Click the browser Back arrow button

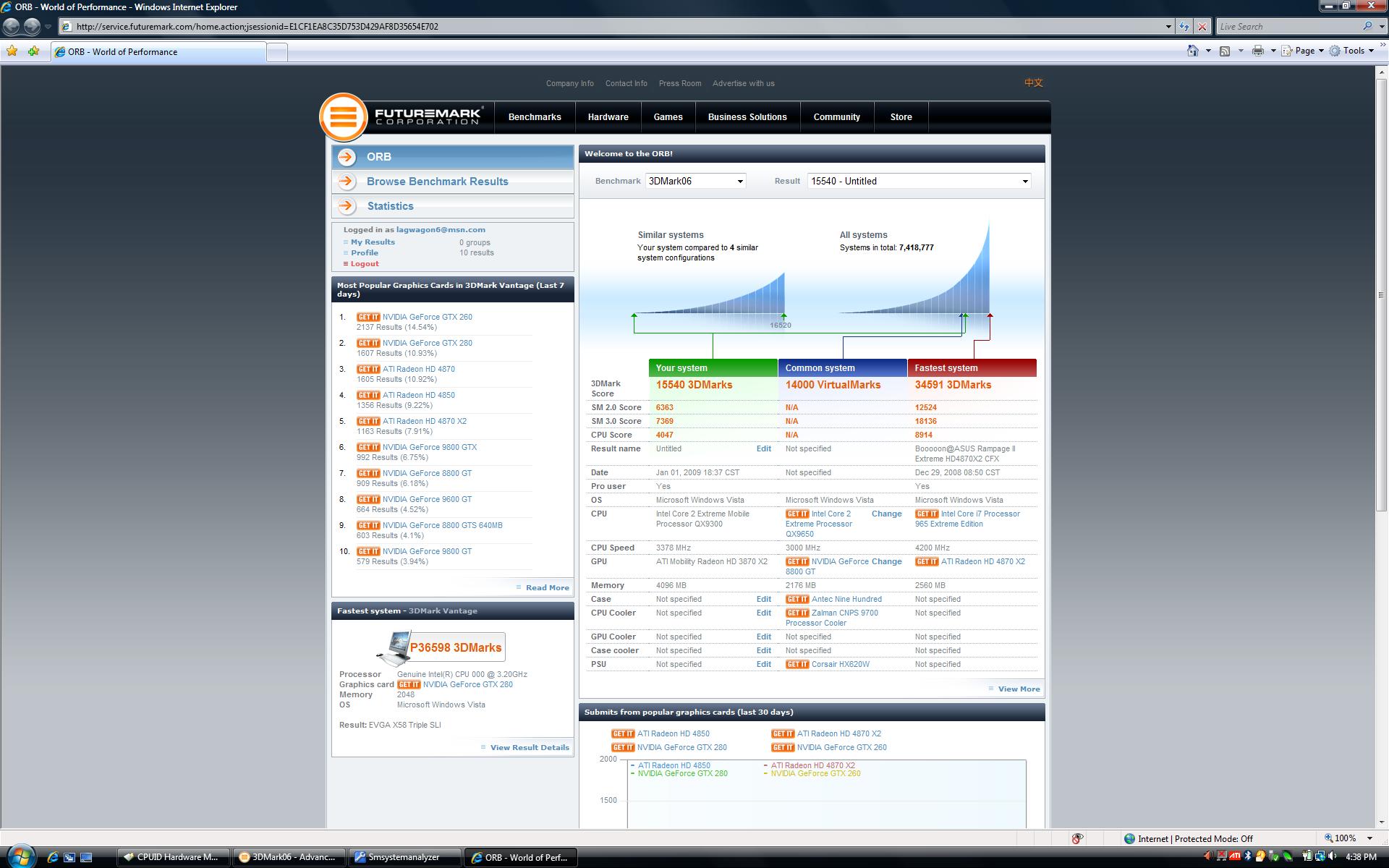tap(12, 26)
